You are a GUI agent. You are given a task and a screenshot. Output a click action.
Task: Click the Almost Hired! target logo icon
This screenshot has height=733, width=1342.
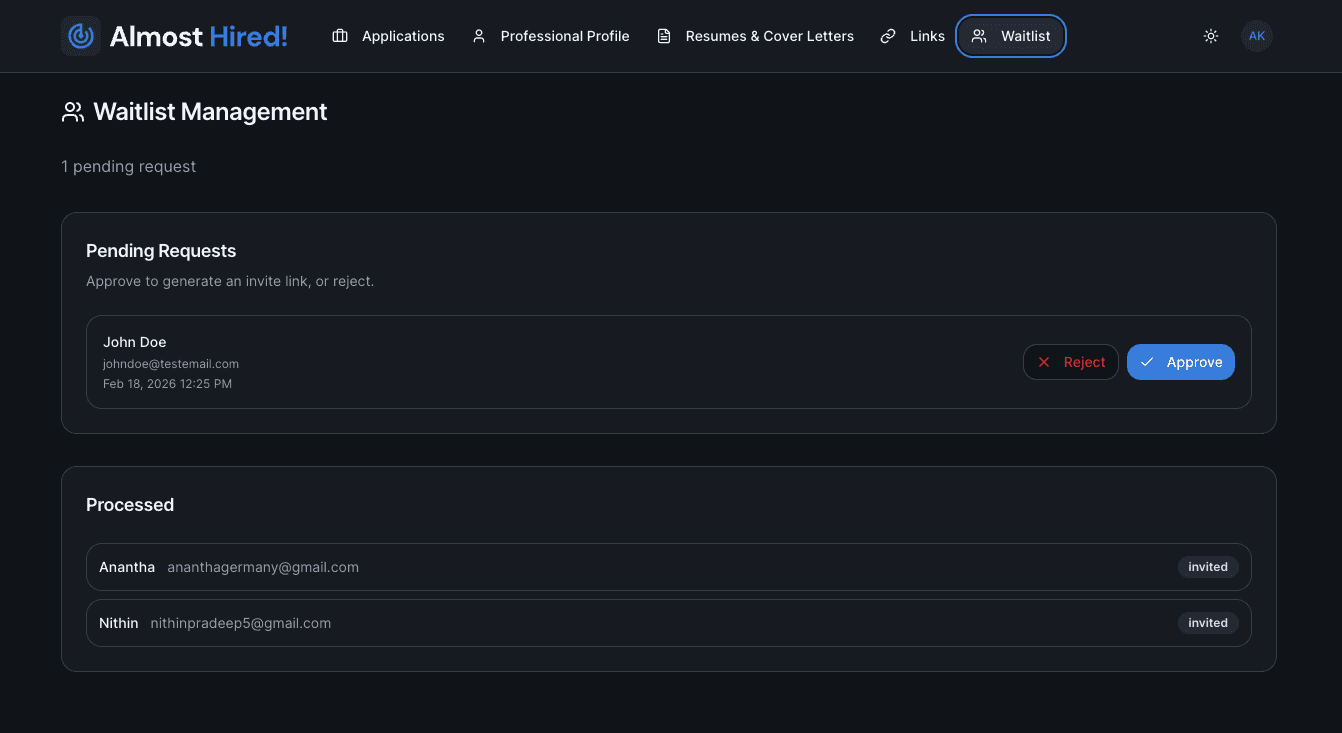pyautogui.click(x=81, y=36)
